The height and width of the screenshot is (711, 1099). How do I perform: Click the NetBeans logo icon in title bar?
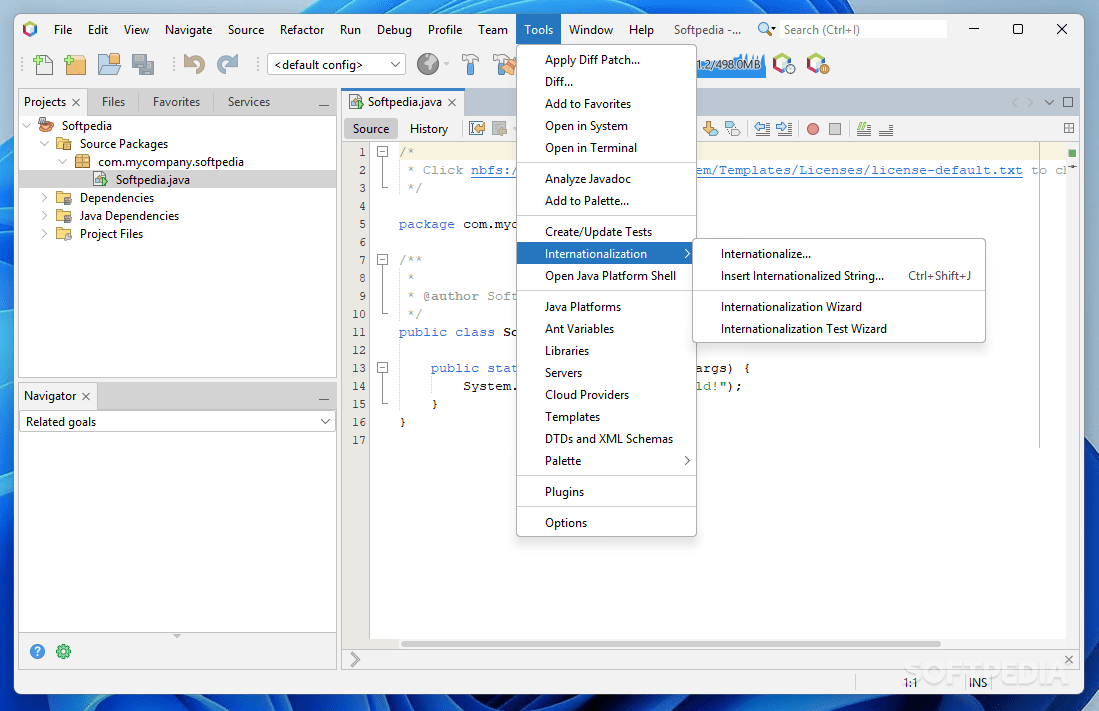[x=29, y=29]
